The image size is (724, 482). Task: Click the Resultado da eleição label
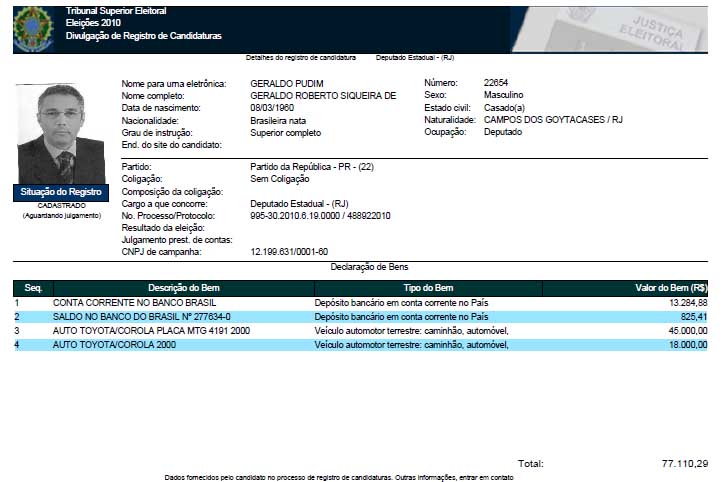(163, 228)
